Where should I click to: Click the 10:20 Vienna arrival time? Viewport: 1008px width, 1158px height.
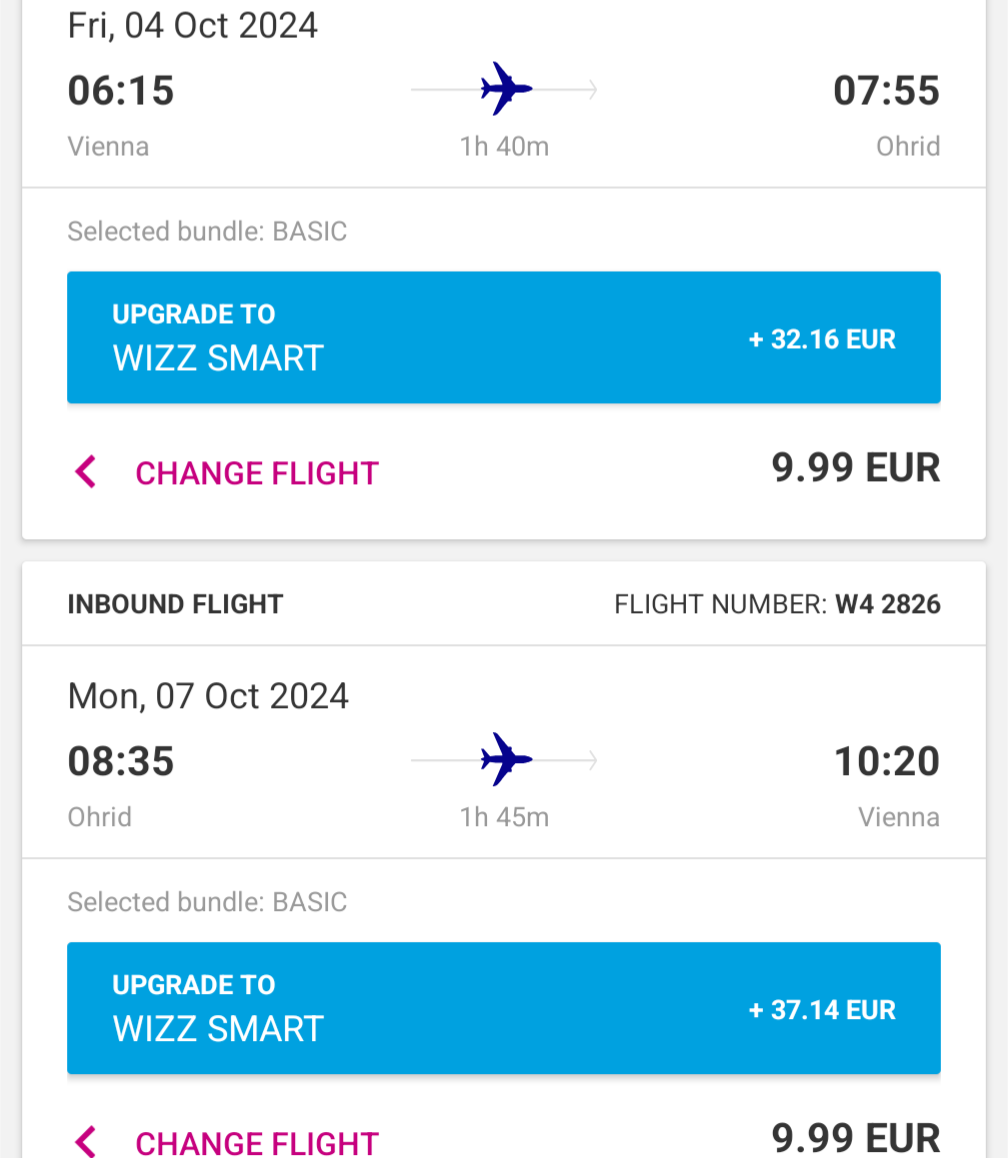[886, 761]
